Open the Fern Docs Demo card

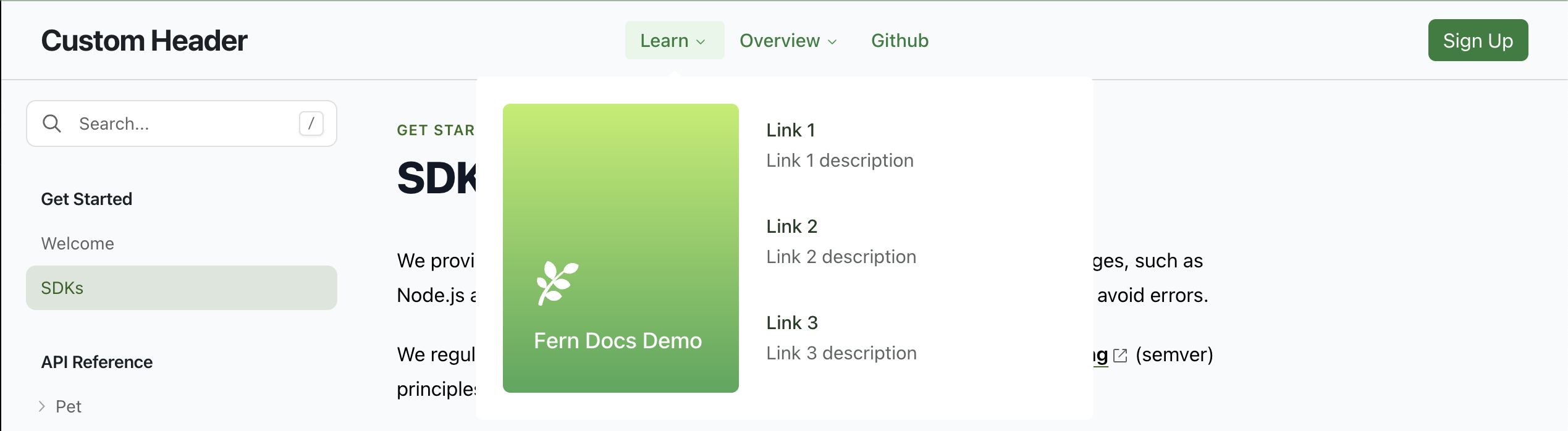tap(620, 248)
